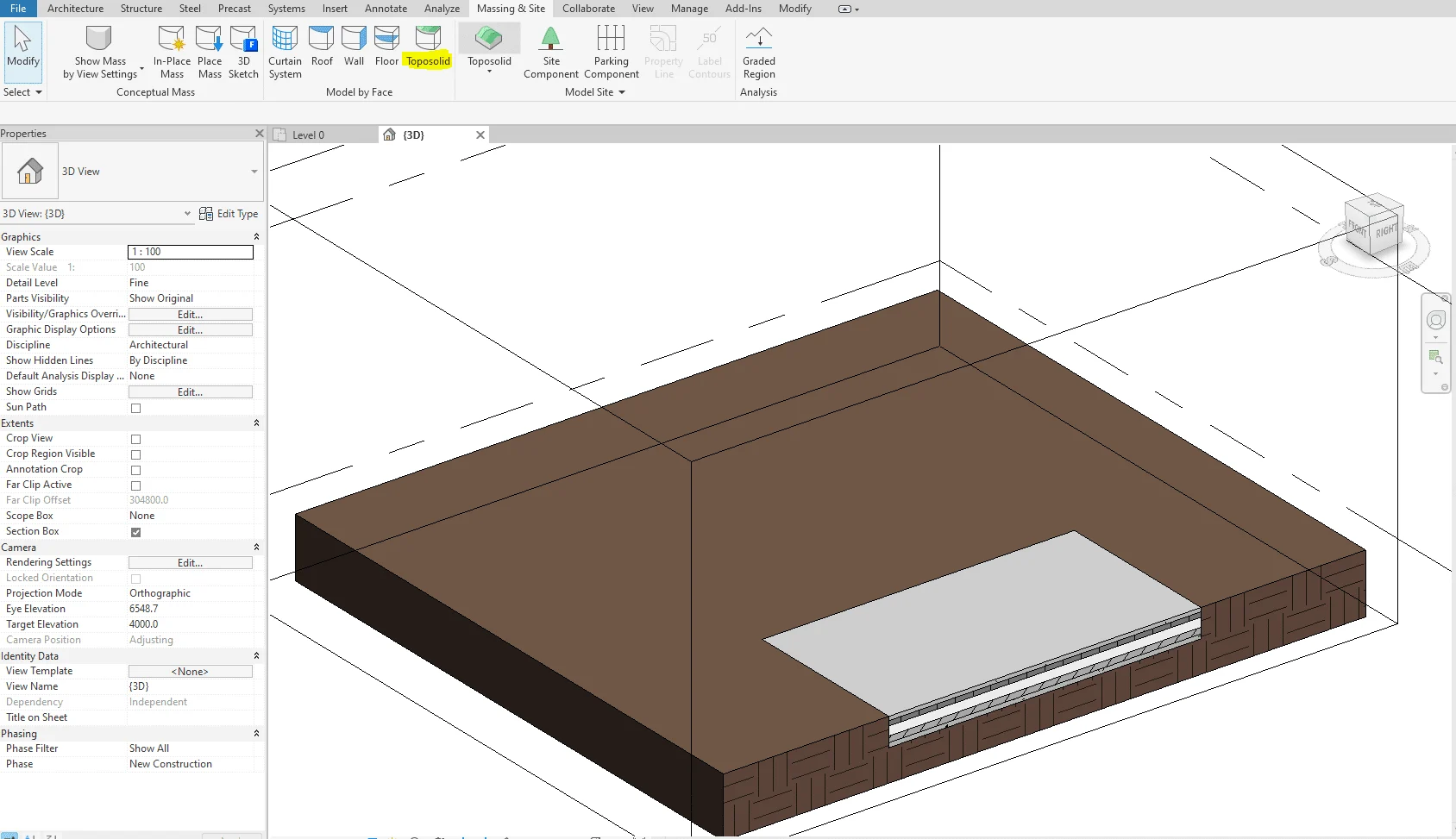
Task: Select the Curtain System by face tool
Action: coord(285,45)
